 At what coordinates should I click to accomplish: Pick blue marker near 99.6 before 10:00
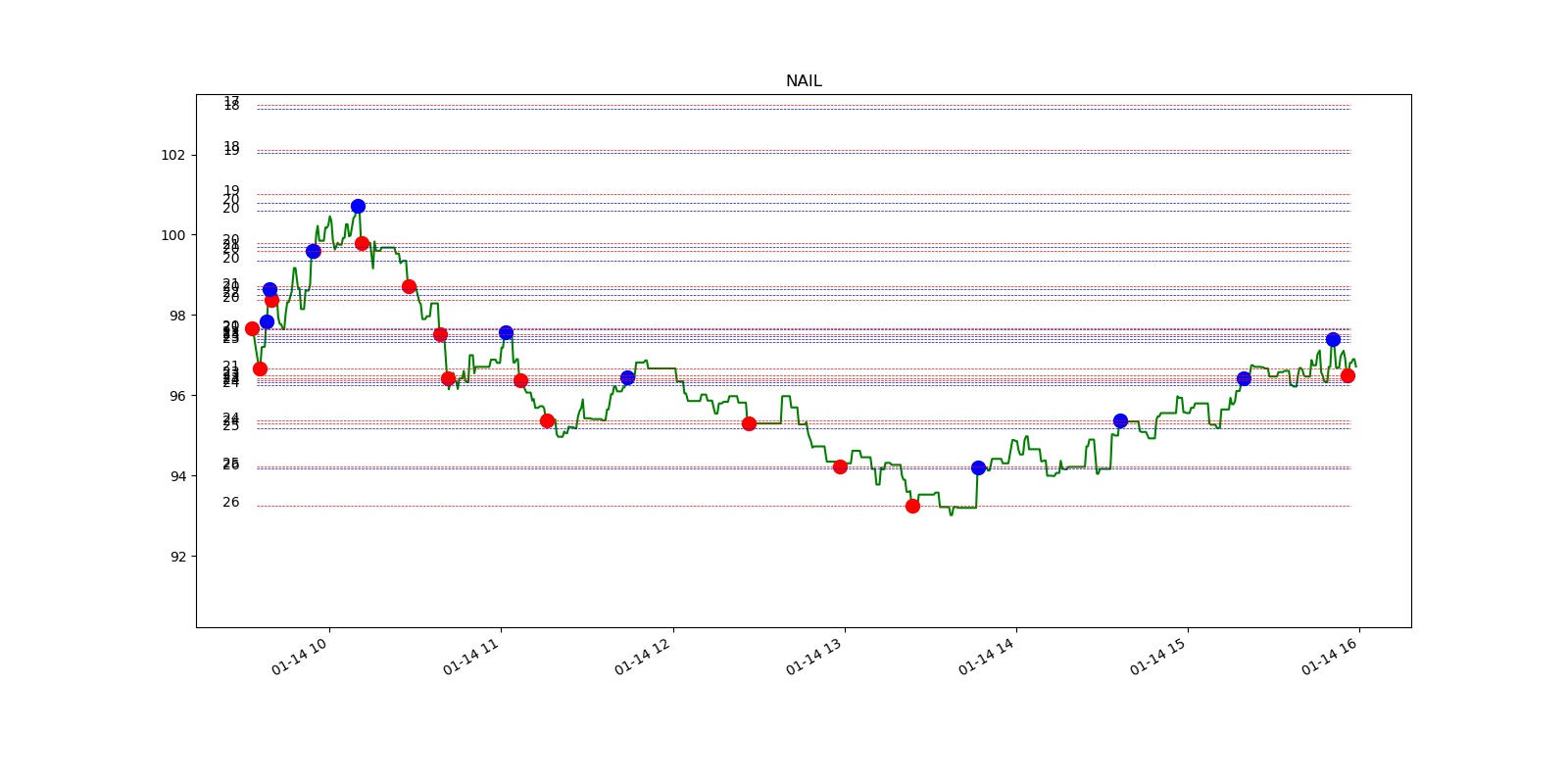313,251
